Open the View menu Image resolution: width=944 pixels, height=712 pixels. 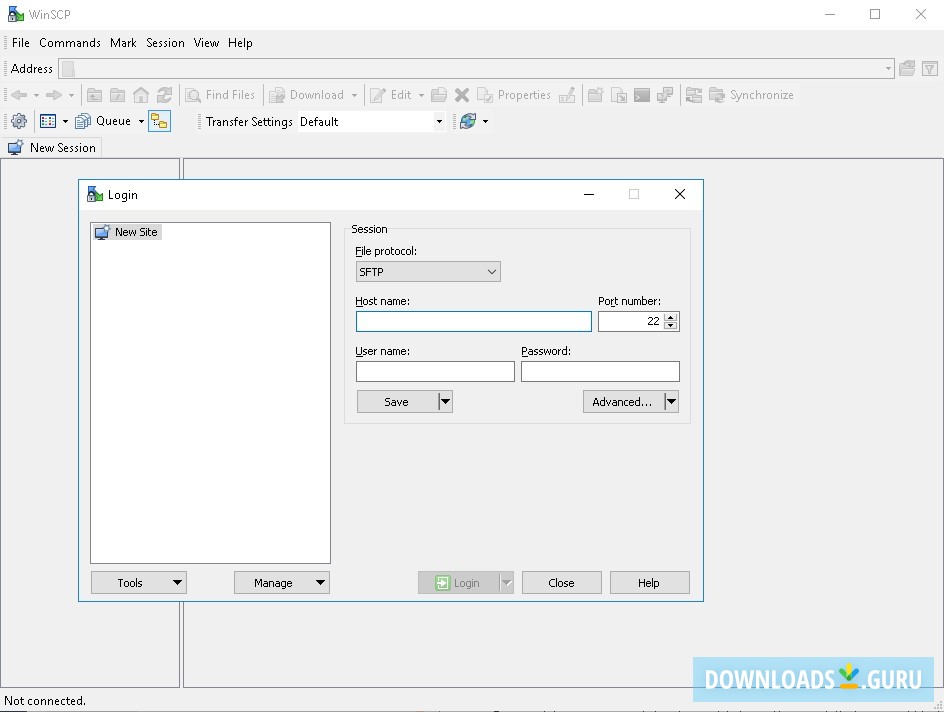[x=206, y=43]
